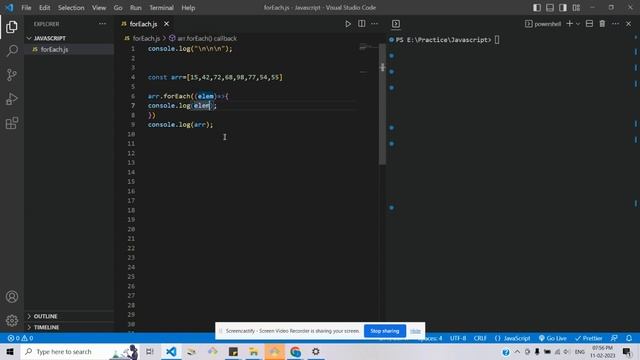The height and width of the screenshot is (360, 640).
Task: Open the Chrome icon on taskbar
Action: (295, 351)
